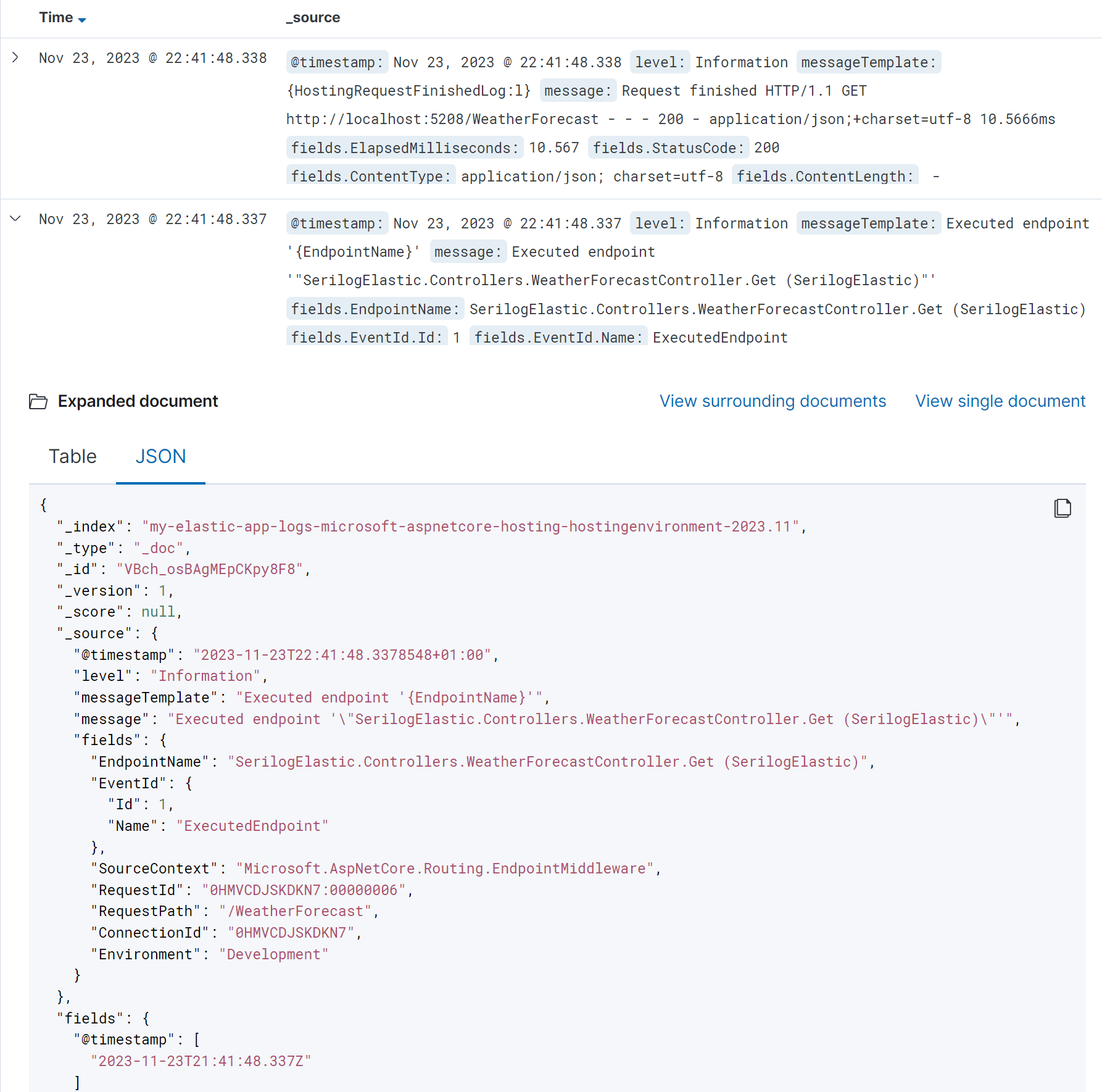Click the _id value in JSON
The height and width of the screenshot is (1092, 1102).
[210, 569]
